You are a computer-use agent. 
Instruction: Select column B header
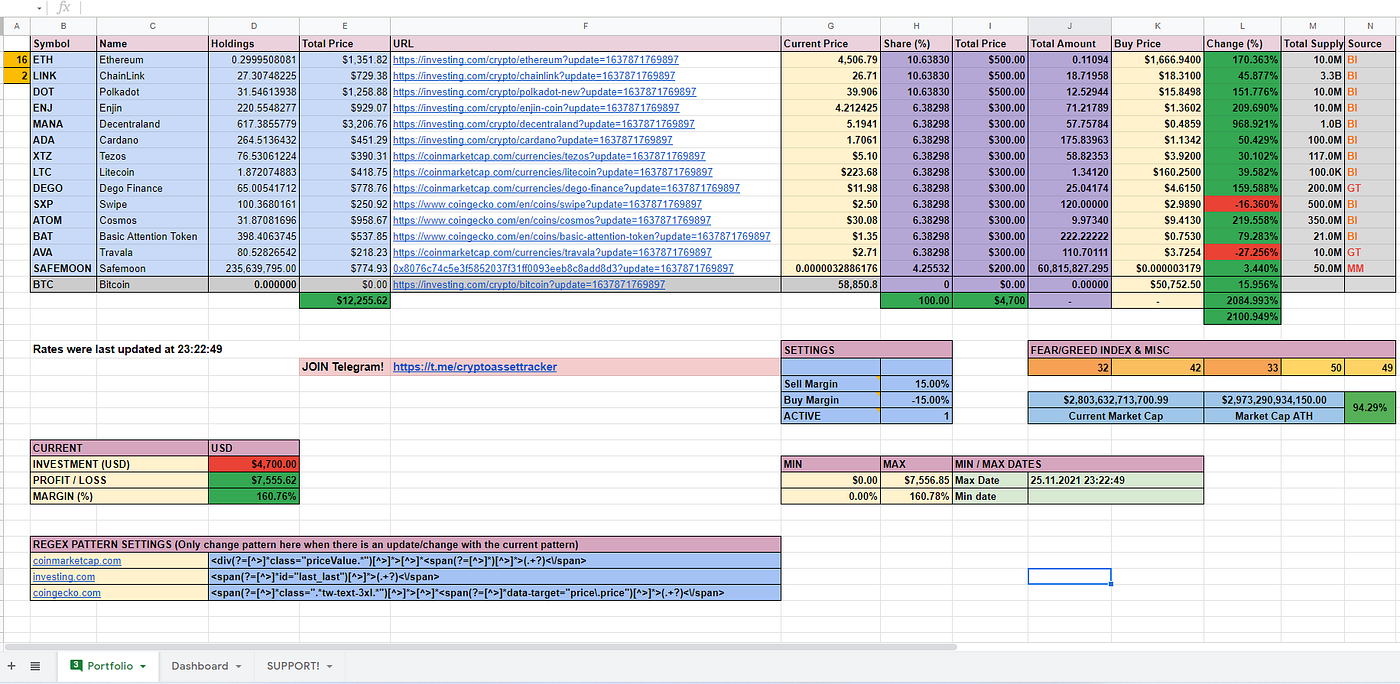tap(63, 26)
